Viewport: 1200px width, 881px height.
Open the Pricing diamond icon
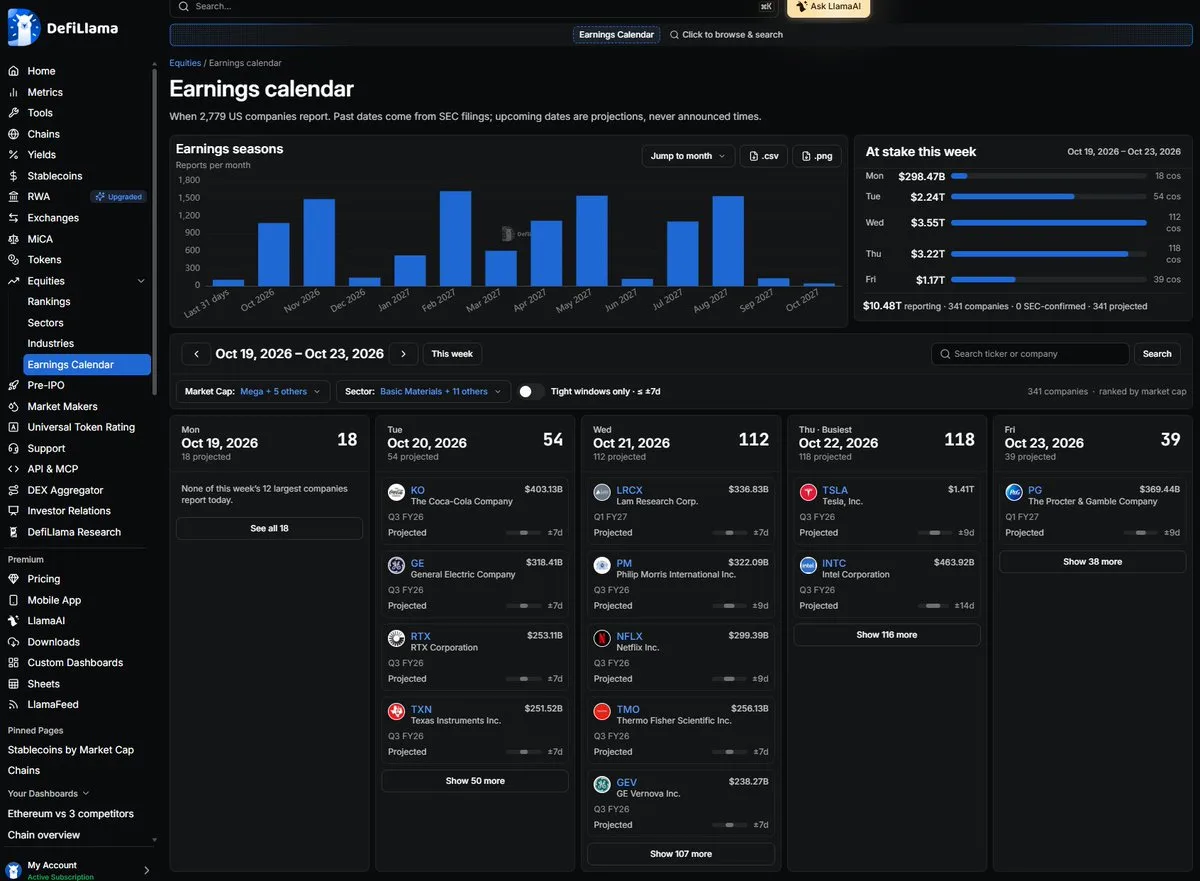tap(14, 579)
